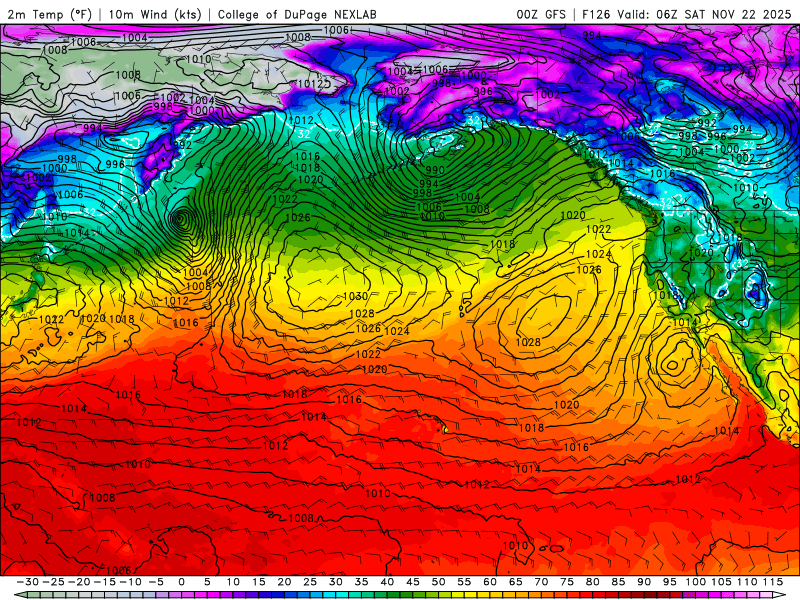Select the 45 temperature scale label
The width and height of the screenshot is (800, 600).
(x=413, y=582)
